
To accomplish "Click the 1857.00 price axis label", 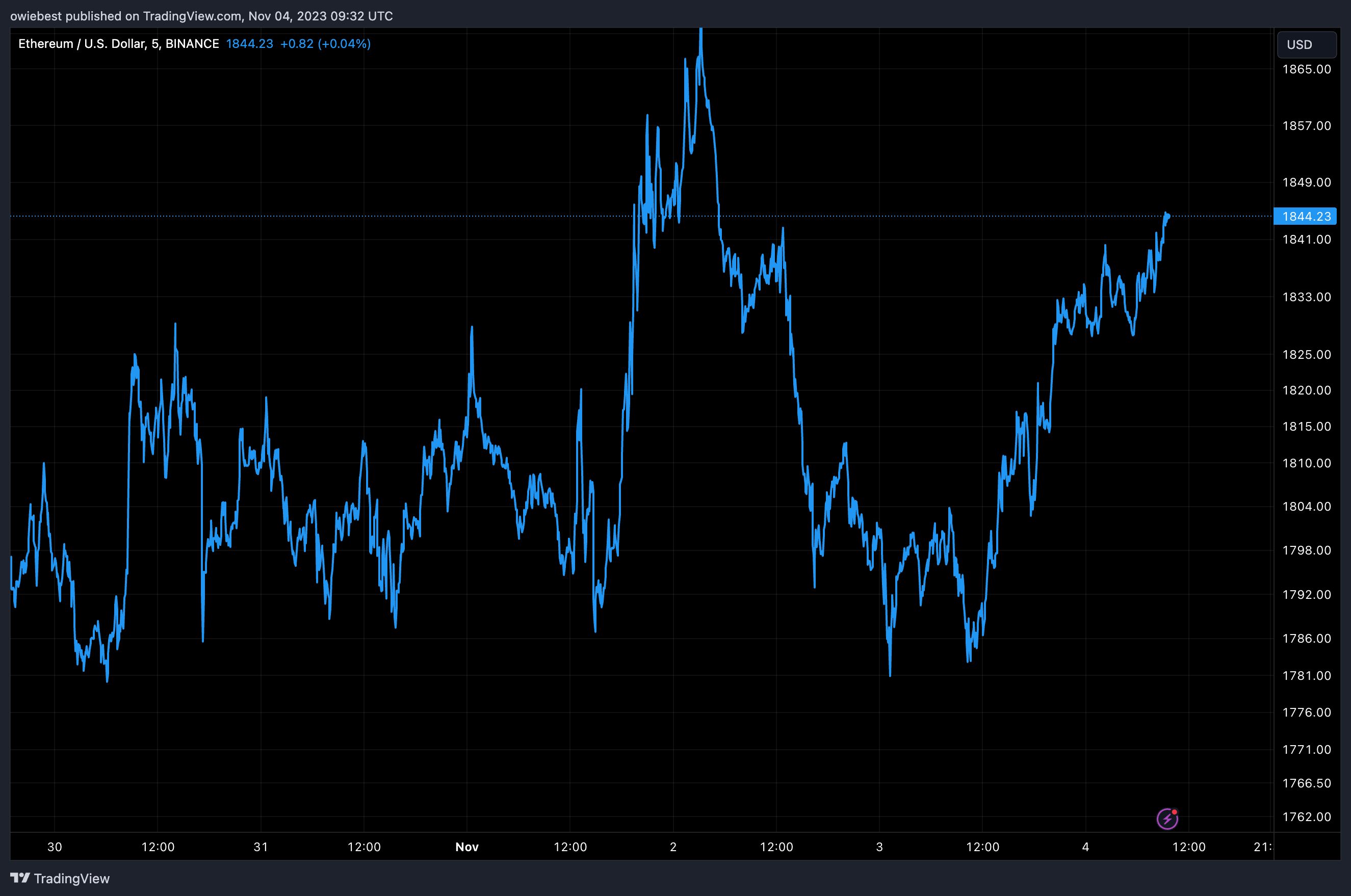I will click(1307, 126).
